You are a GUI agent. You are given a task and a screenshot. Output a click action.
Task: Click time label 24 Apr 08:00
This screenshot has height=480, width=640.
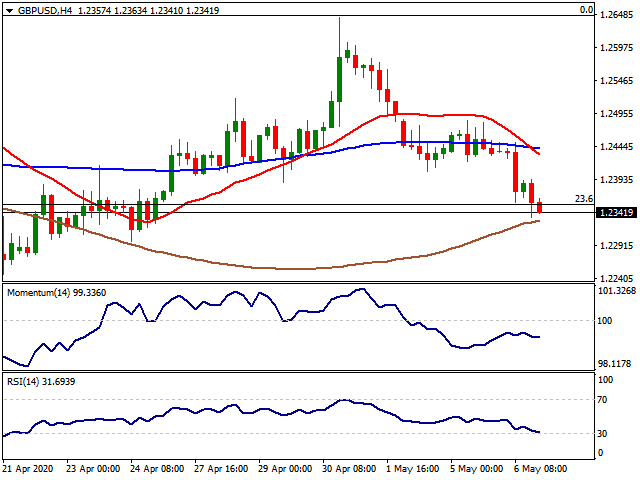click(x=157, y=469)
